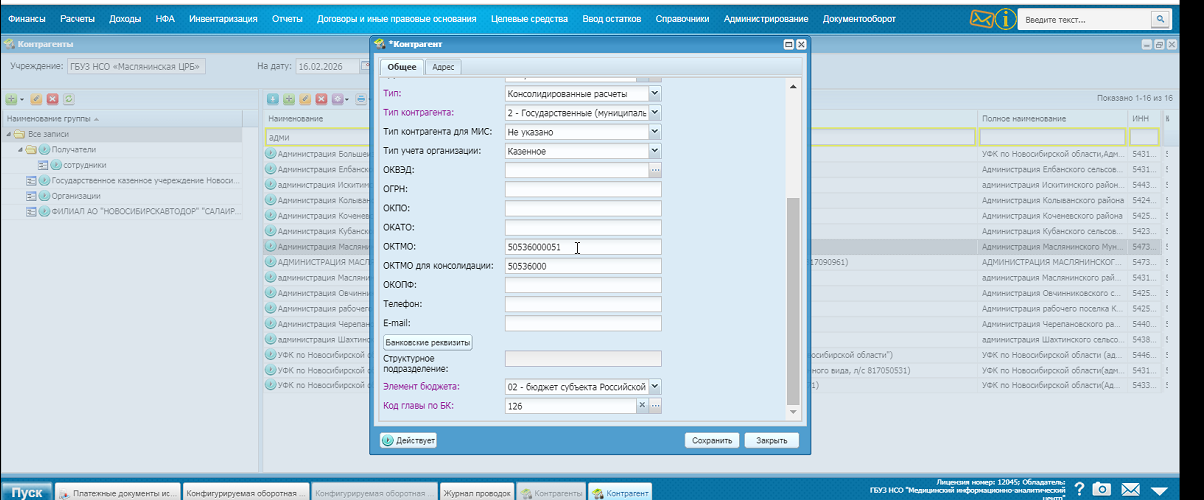Open the Администрирование menu
This screenshot has width=1204, height=500.
(767, 19)
